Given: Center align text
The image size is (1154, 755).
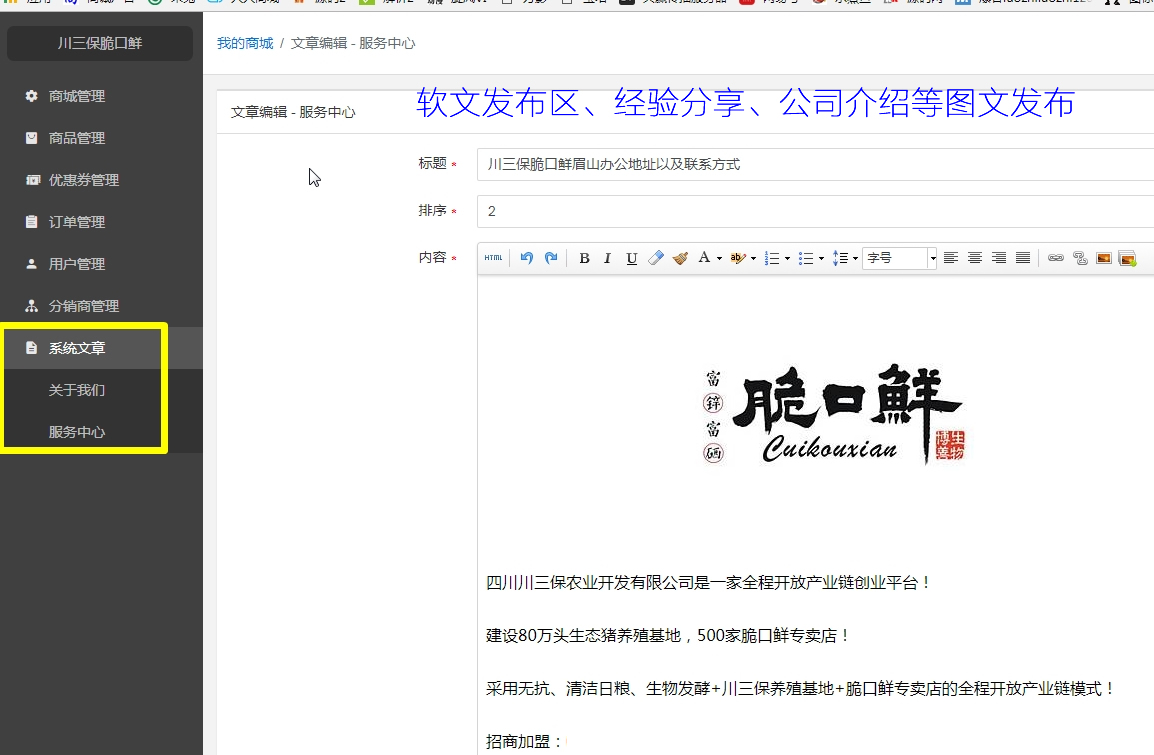Looking at the screenshot, I should [x=974, y=258].
